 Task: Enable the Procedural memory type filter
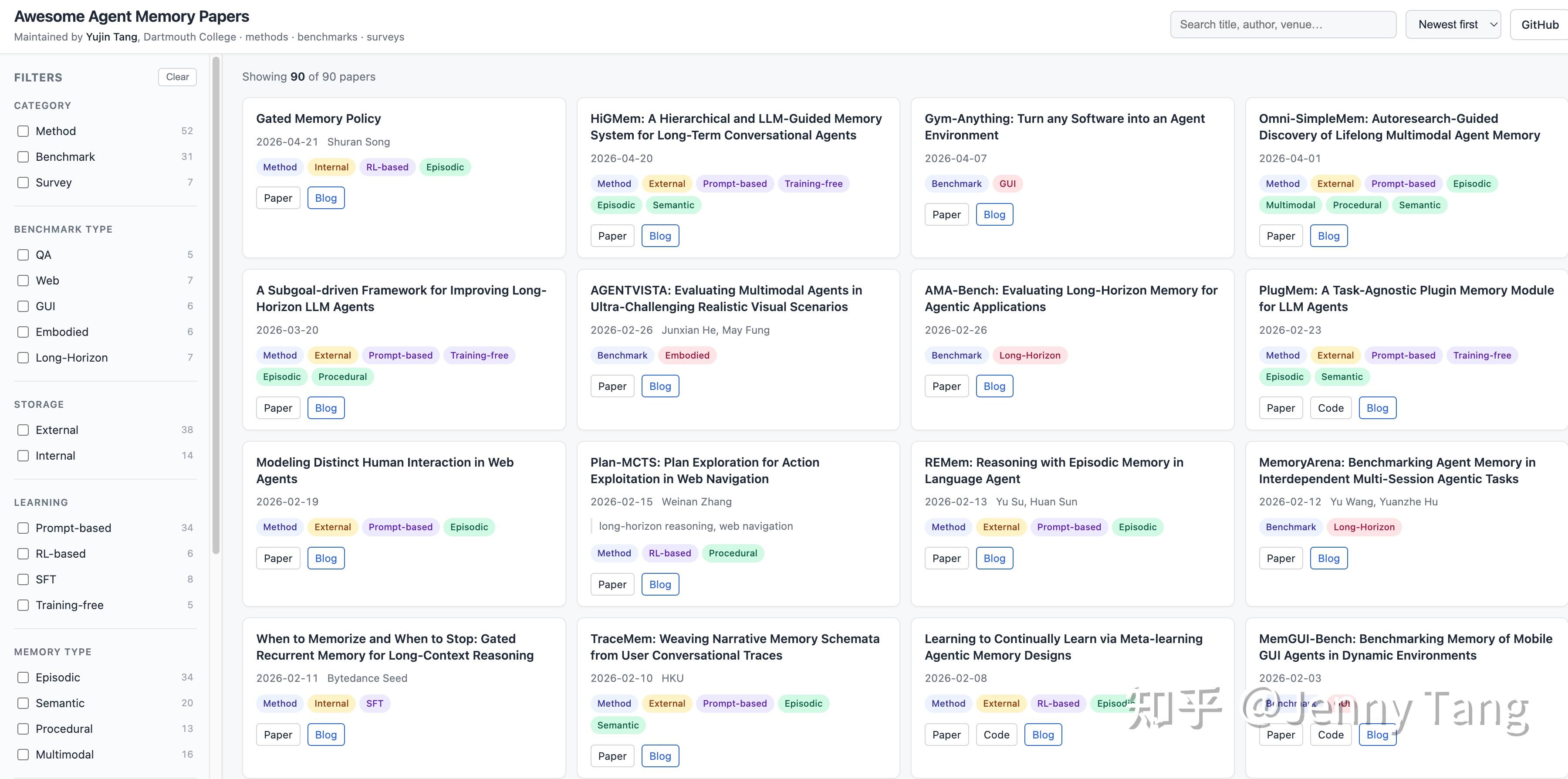click(23, 728)
